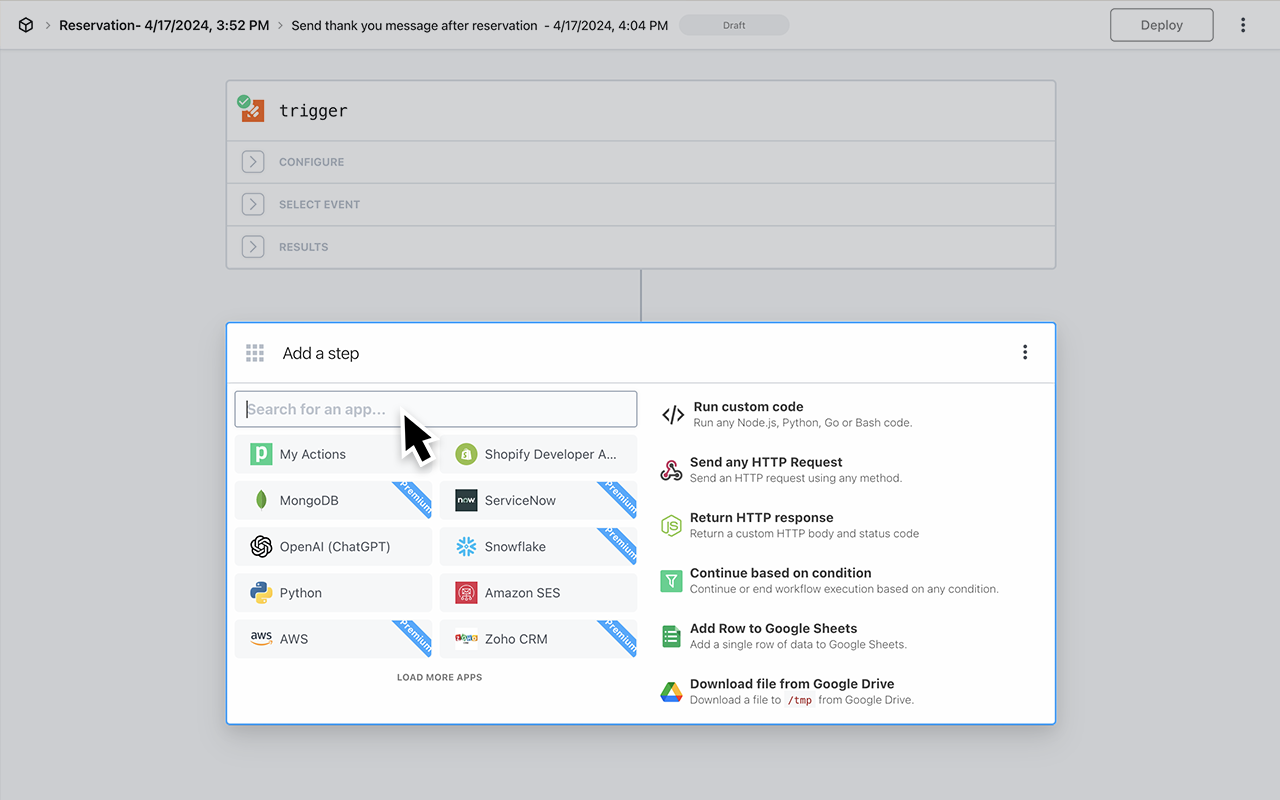Screen dimensions: 1280x800
Task: Select the trigger step title
Action: 313,111
